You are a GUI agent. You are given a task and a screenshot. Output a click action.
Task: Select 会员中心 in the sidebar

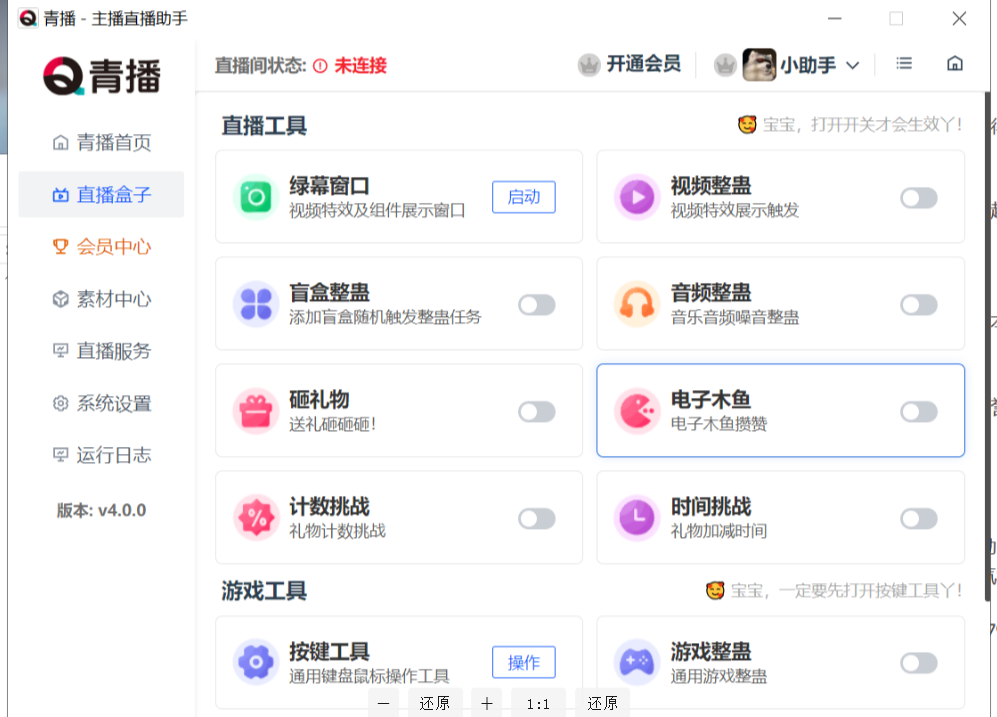click(x=101, y=247)
